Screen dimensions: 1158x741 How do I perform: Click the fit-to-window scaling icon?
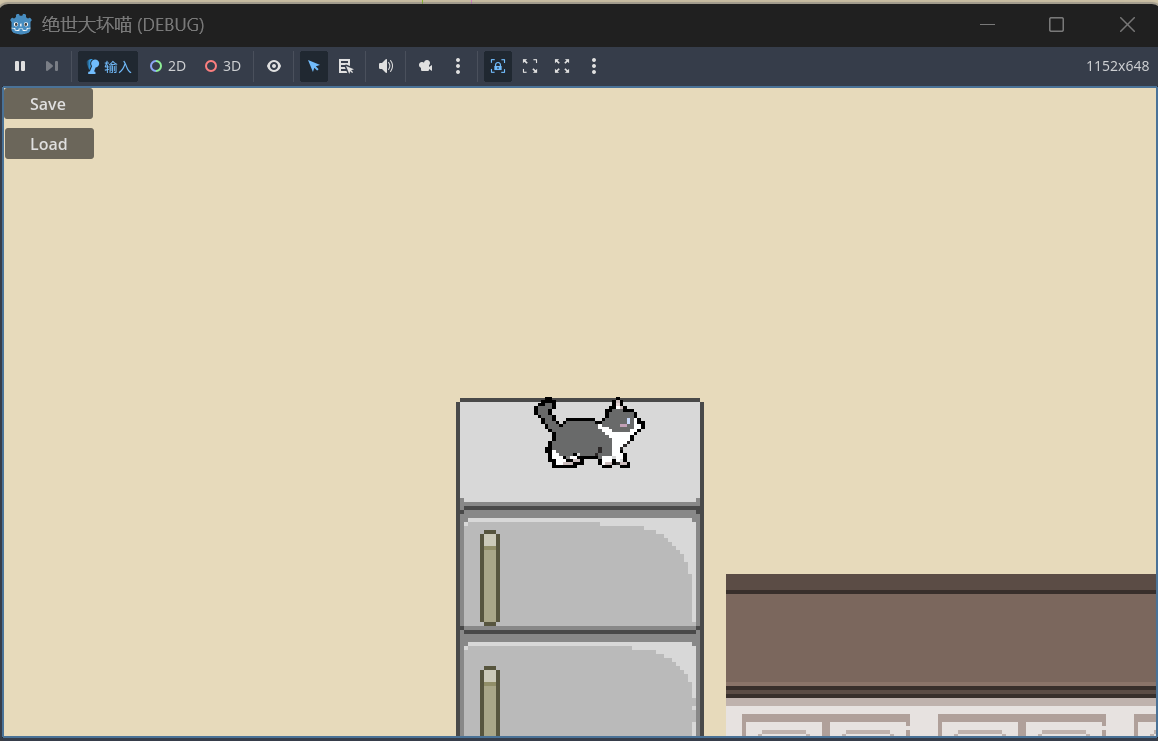pos(530,66)
